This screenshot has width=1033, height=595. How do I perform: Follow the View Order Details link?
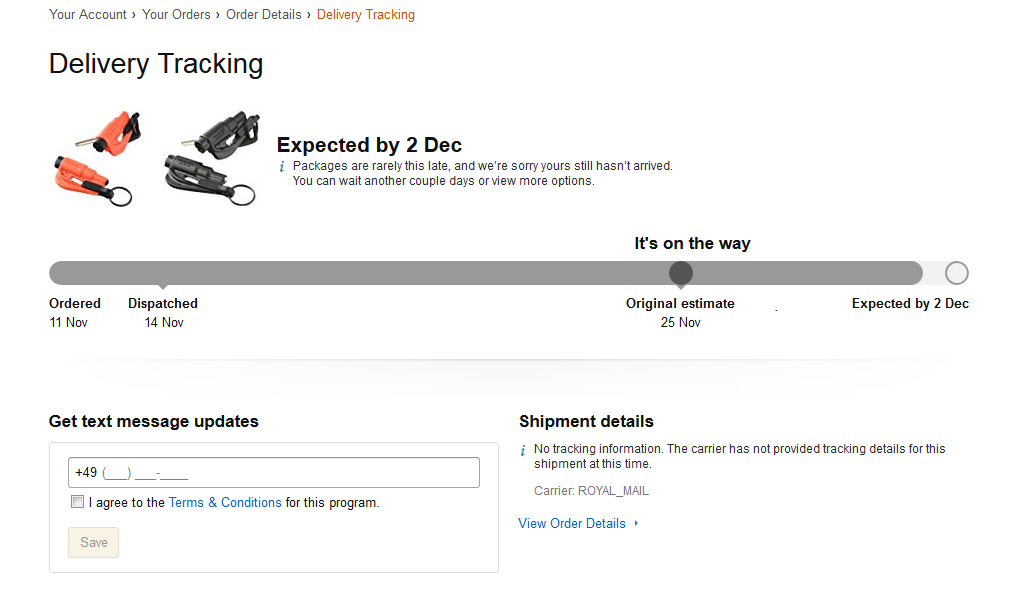(x=572, y=523)
